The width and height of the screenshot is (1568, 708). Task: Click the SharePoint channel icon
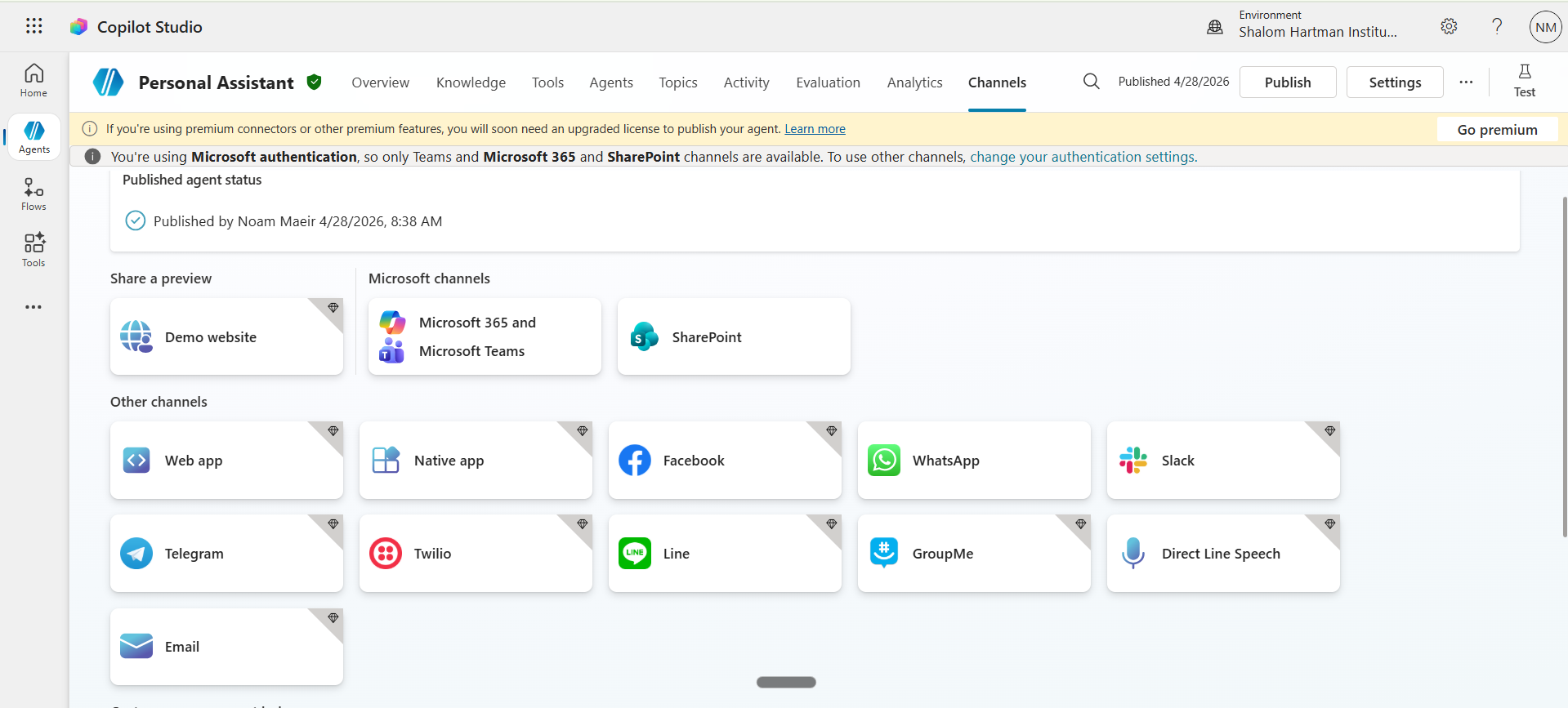click(x=645, y=336)
